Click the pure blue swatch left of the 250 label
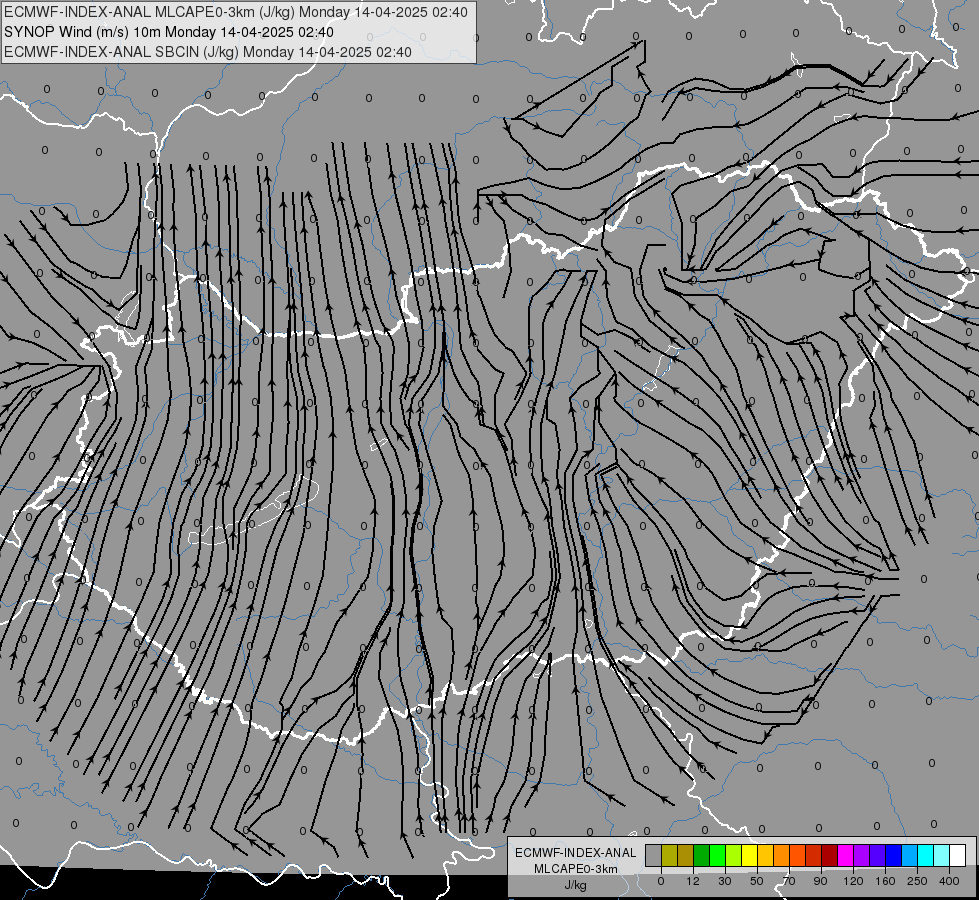Screen dimensions: 979x900 pos(893,855)
